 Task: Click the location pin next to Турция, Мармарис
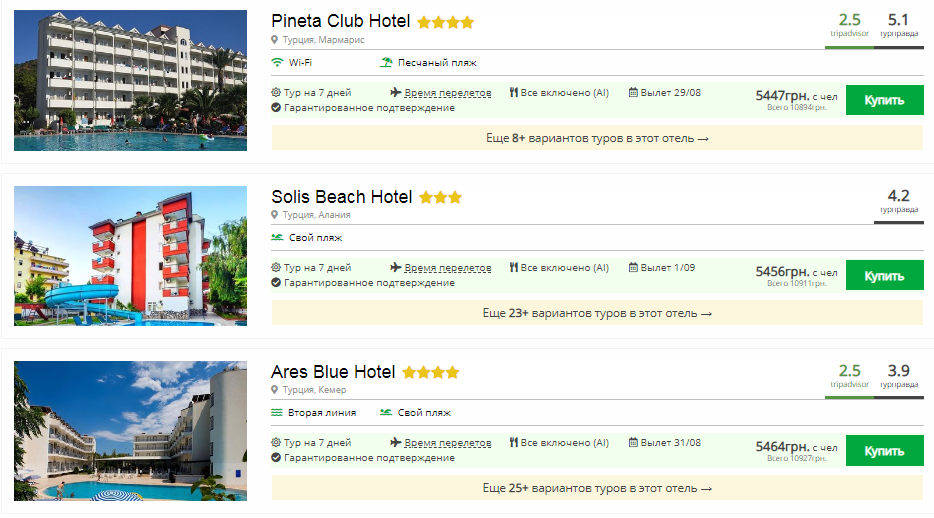pos(274,40)
